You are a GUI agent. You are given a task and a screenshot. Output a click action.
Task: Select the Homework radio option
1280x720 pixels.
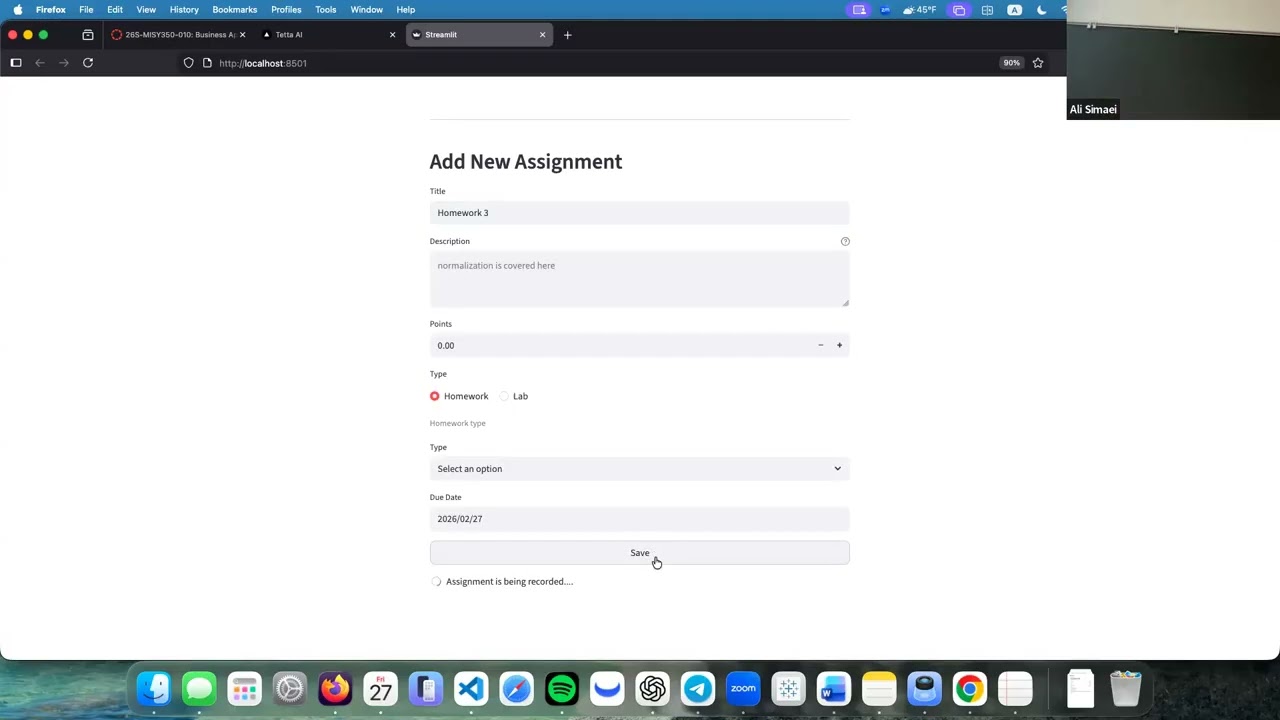[x=459, y=396]
